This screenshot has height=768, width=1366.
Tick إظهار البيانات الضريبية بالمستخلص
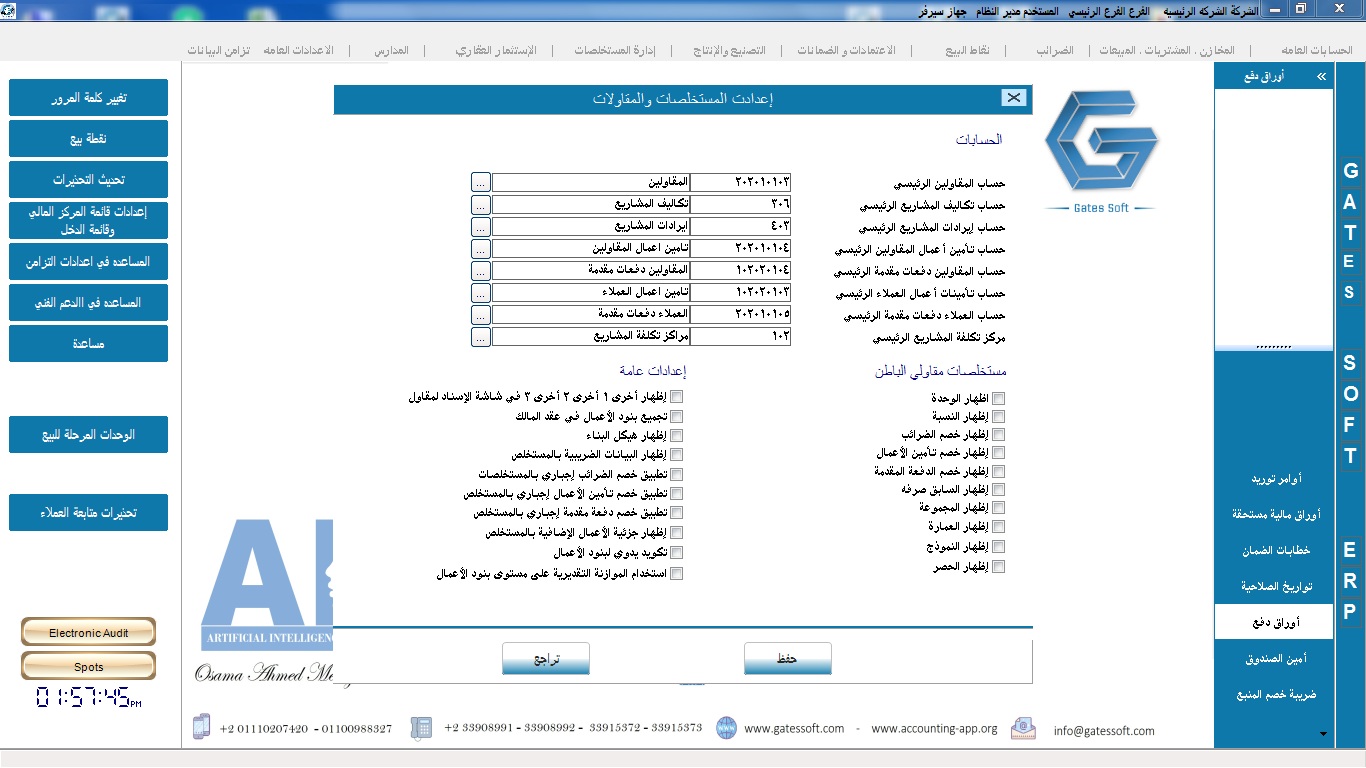pos(677,455)
